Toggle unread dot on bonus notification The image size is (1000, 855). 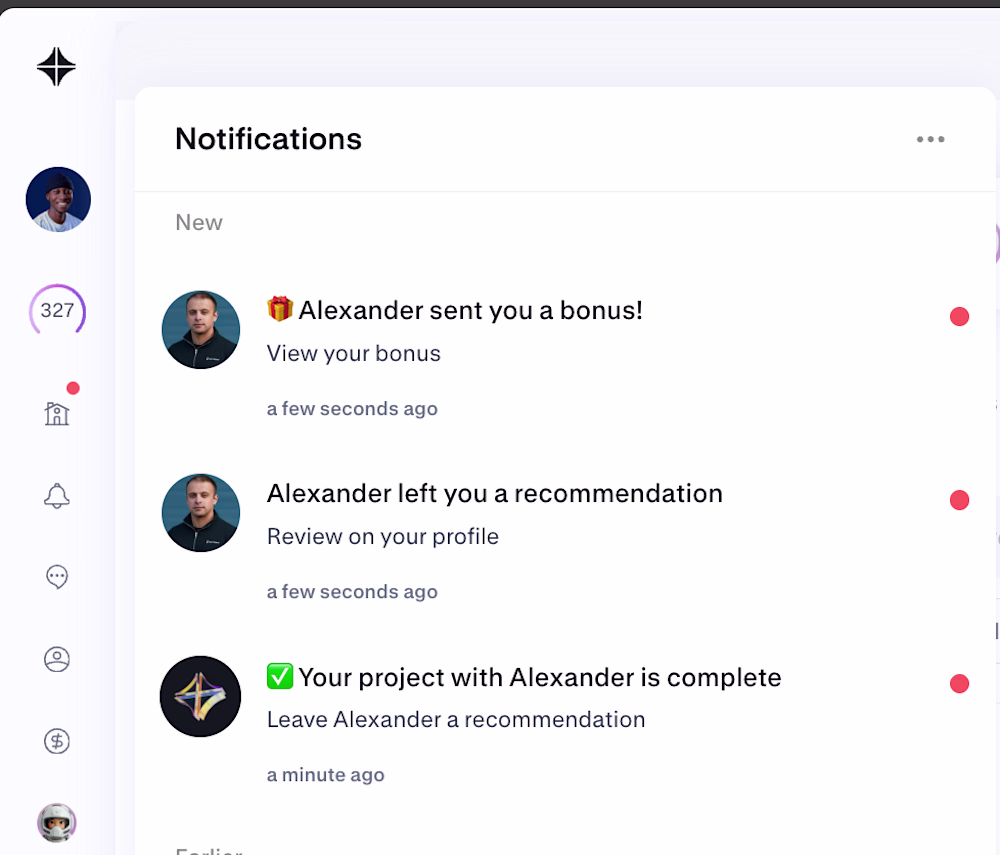[959, 317]
